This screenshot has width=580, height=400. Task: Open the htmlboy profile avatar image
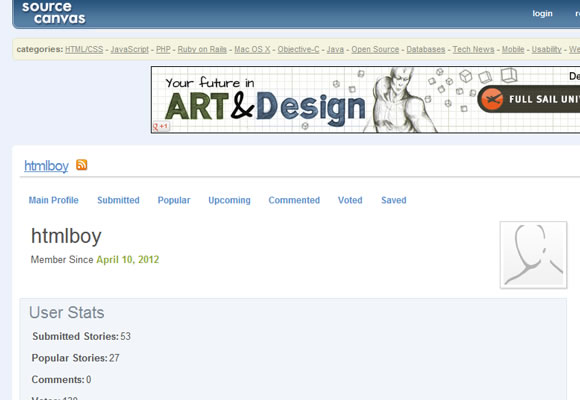pyautogui.click(x=533, y=255)
